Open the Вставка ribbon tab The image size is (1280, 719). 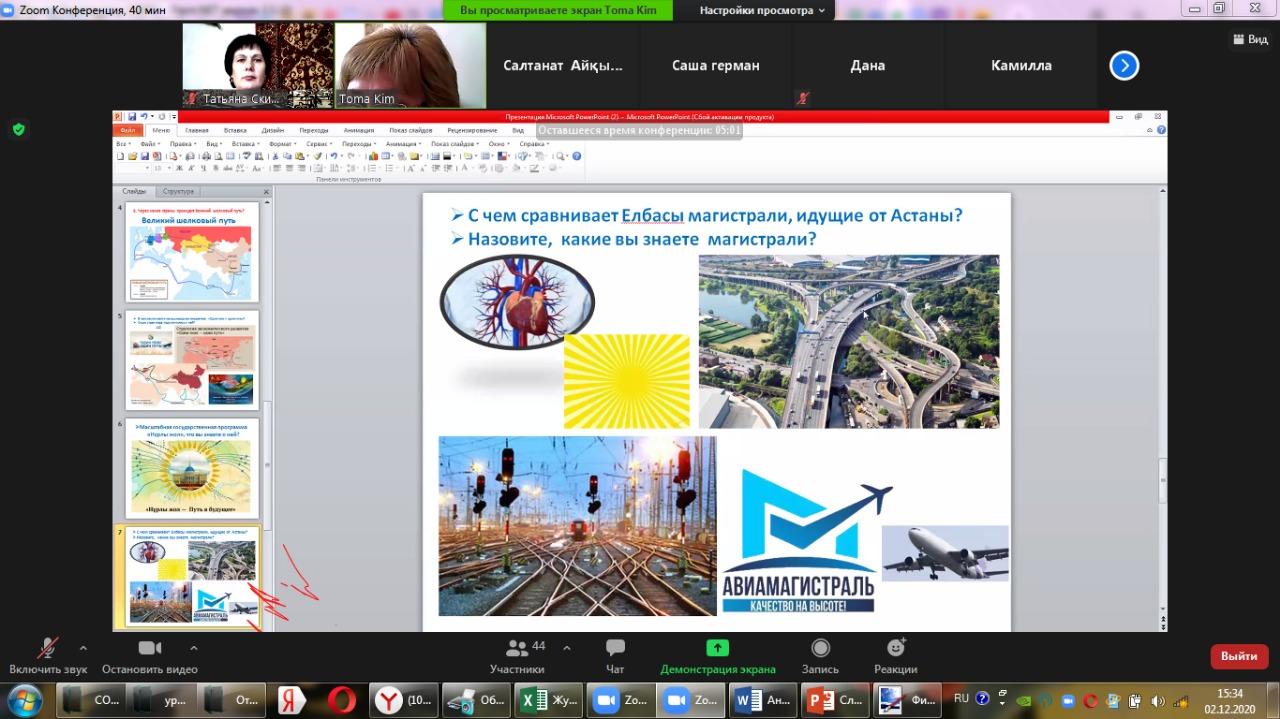[x=235, y=130]
